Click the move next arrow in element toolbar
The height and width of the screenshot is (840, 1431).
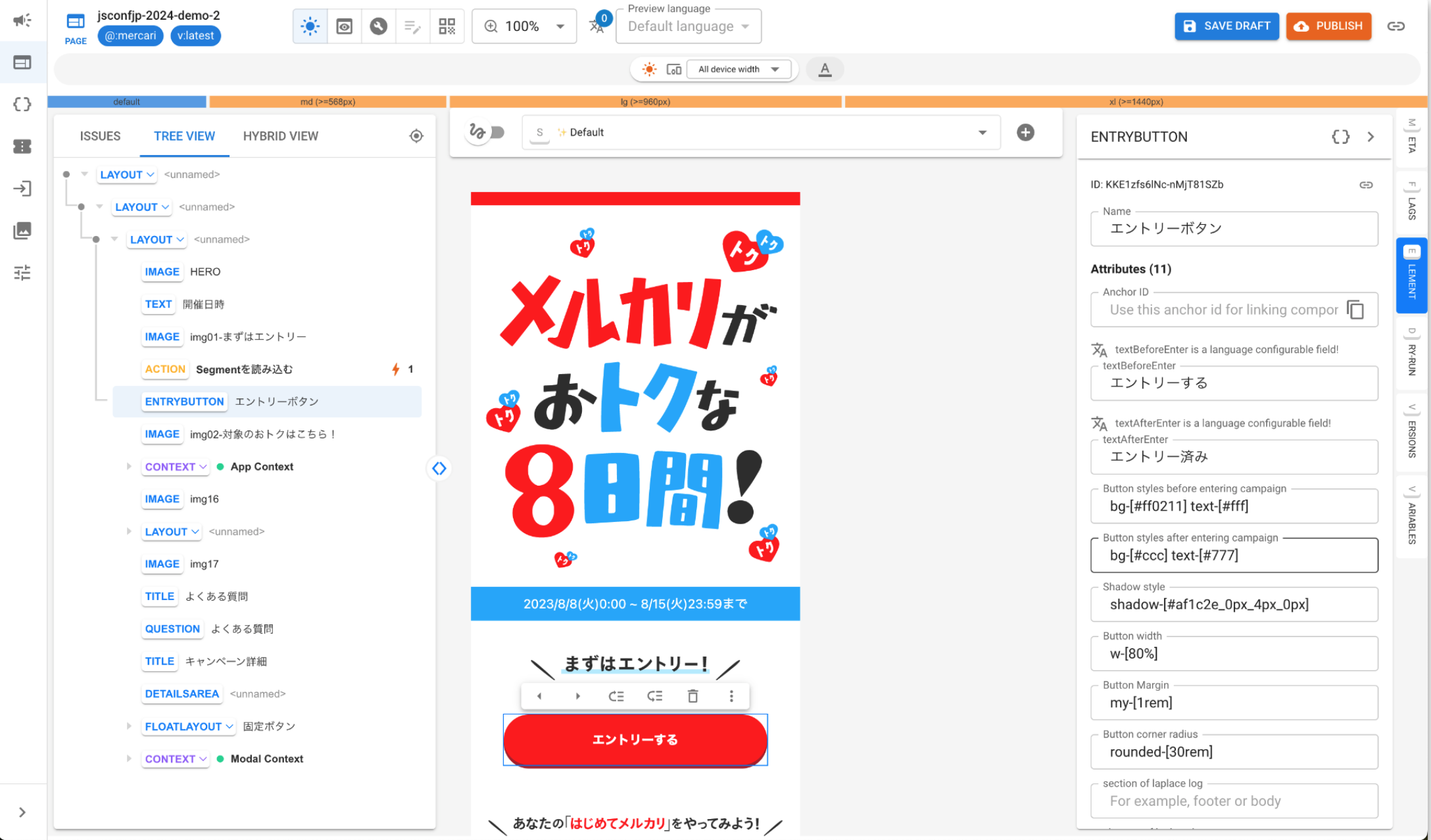pos(577,696)
